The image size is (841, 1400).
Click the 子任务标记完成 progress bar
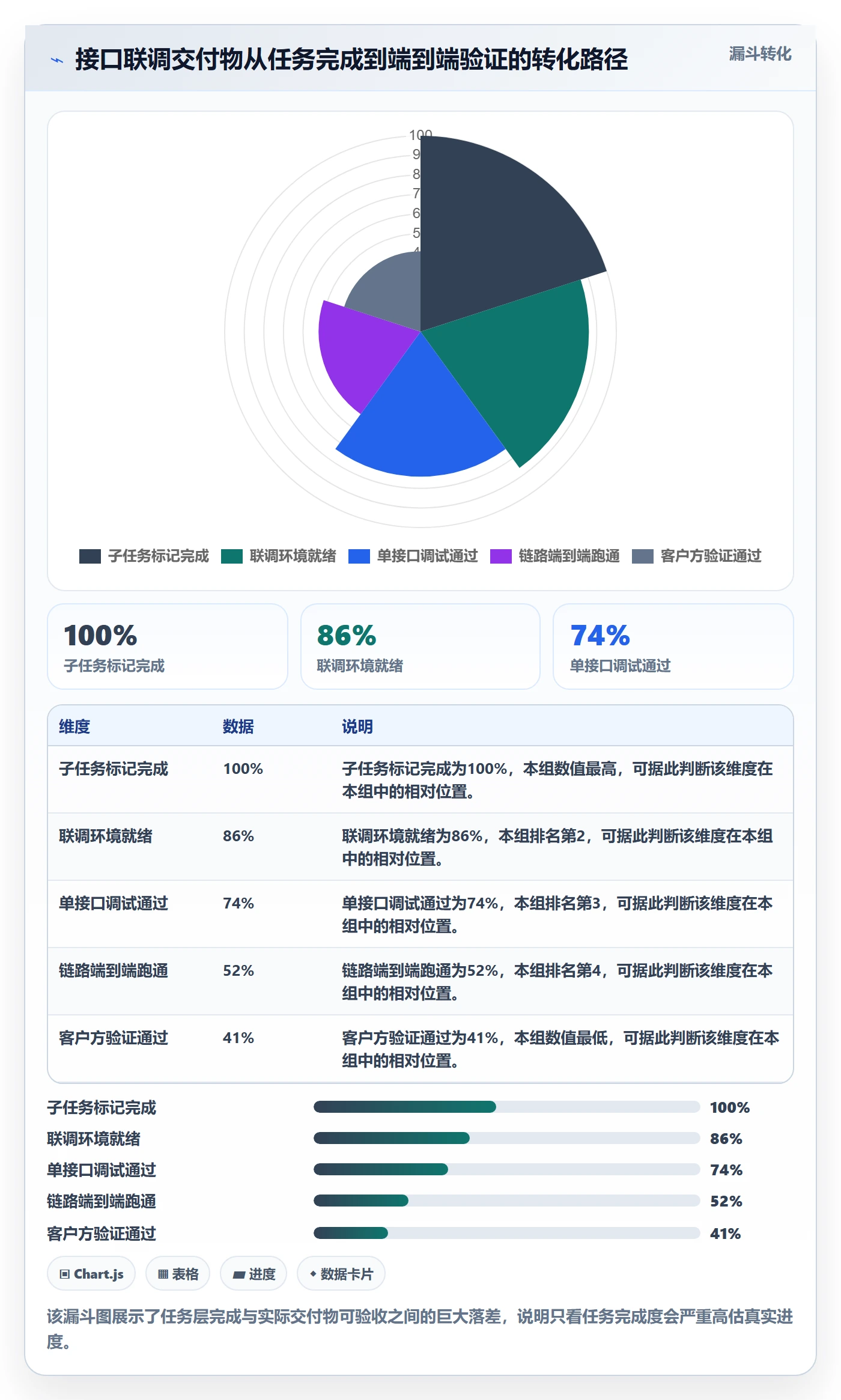pos(506,1107)
